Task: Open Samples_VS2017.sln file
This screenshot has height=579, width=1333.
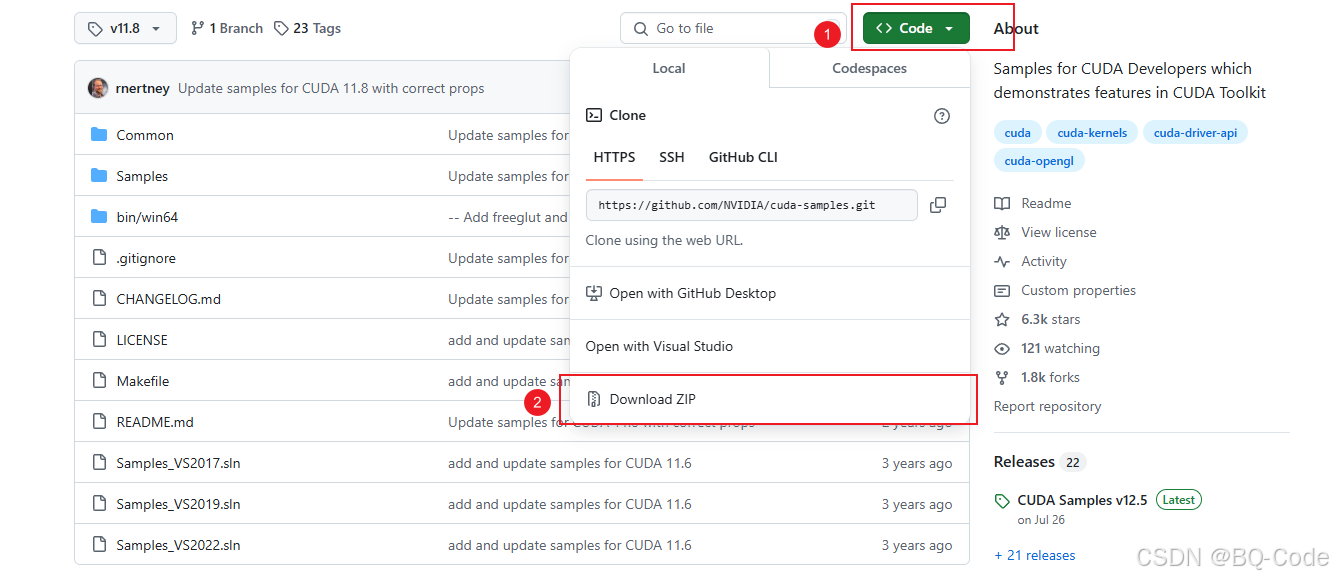Action: (178, 463)
